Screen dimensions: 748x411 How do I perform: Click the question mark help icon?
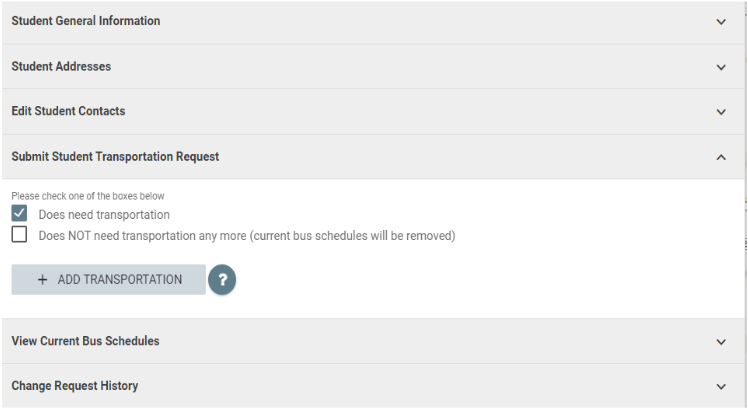click(x=222, y=279)
